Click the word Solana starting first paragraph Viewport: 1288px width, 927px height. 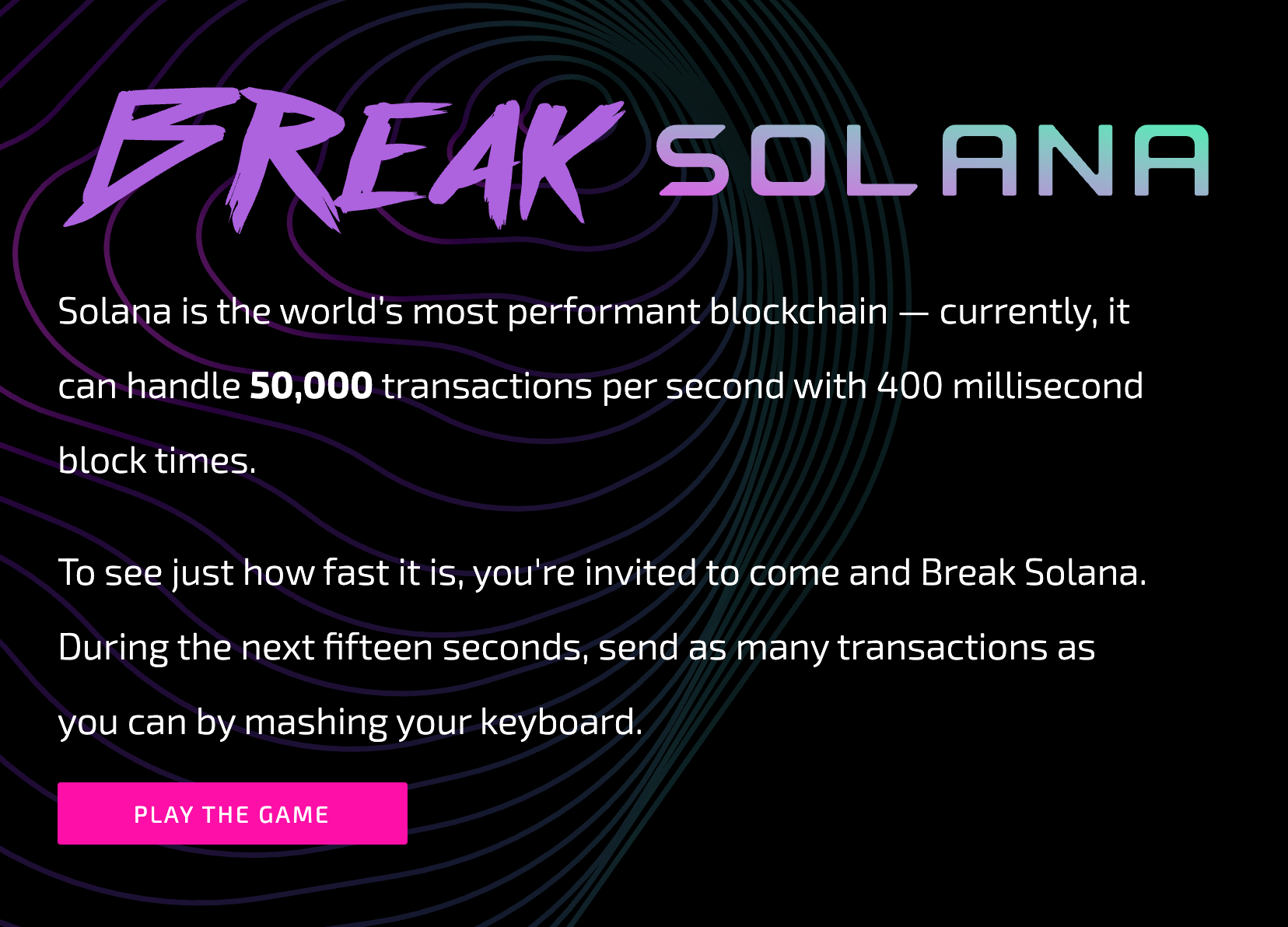click(x=115, y=311)
